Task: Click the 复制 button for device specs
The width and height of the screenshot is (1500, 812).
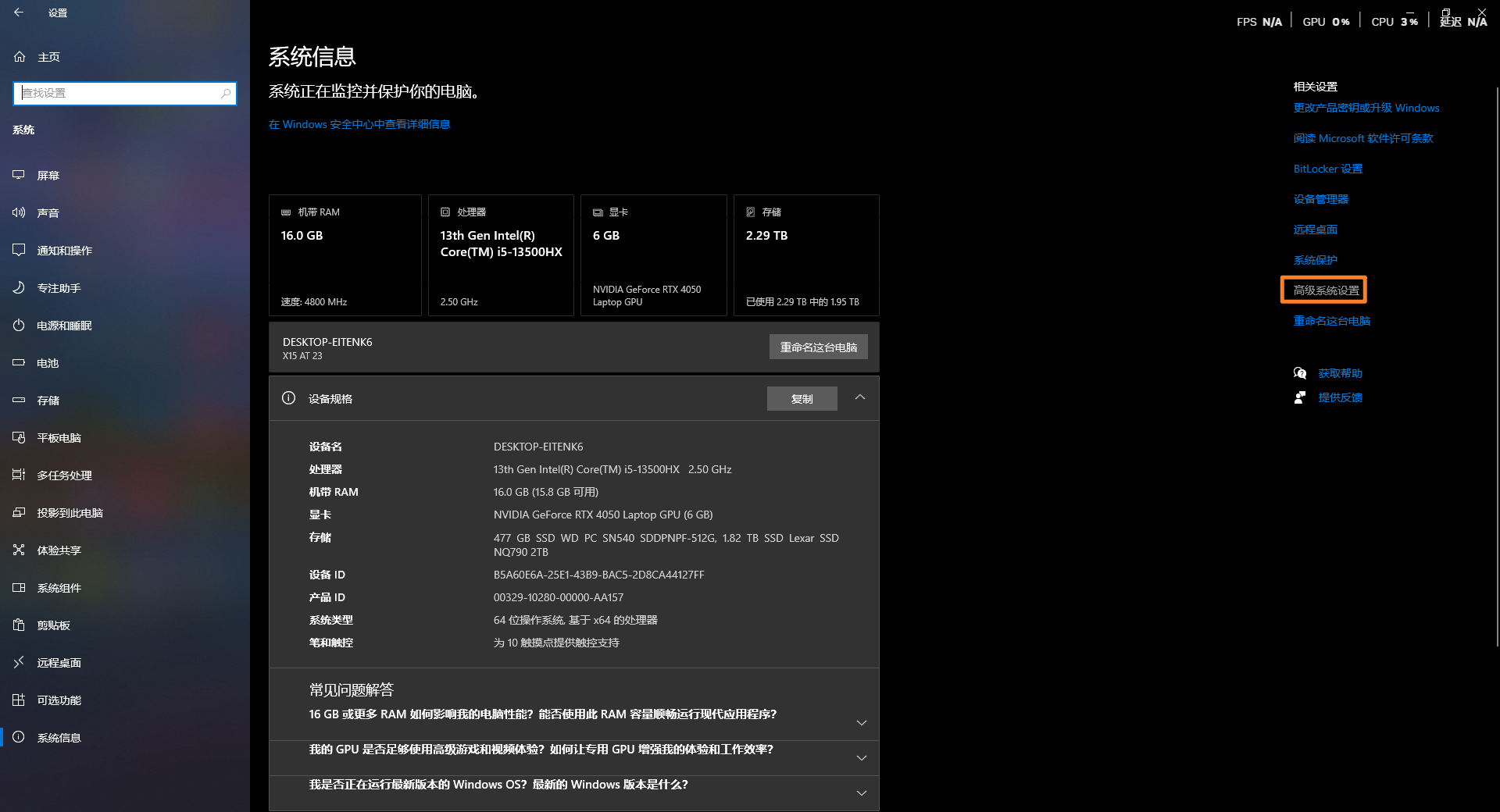Action: pyautogui.click(x=802, y=399)
